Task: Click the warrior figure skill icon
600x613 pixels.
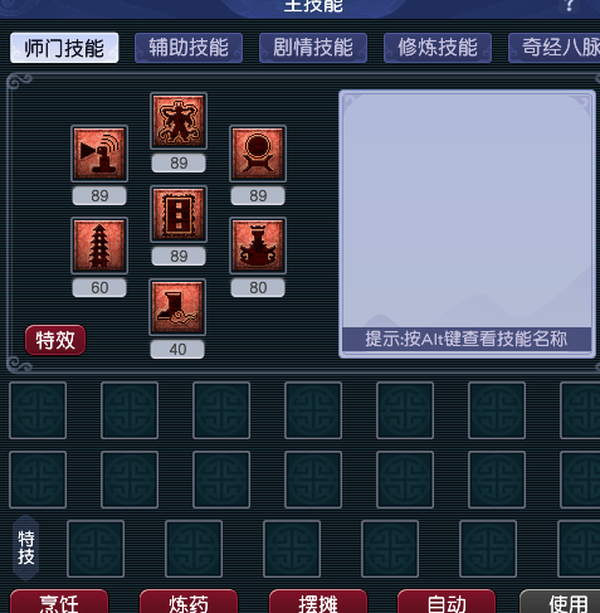Action: (x=179, y=121)
